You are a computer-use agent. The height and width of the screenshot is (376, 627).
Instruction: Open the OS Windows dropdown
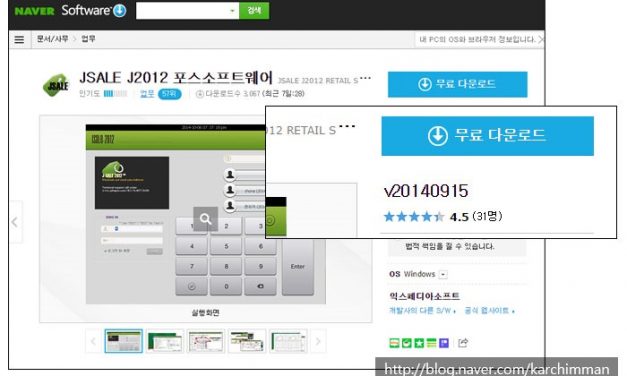(x=443, y=274)
